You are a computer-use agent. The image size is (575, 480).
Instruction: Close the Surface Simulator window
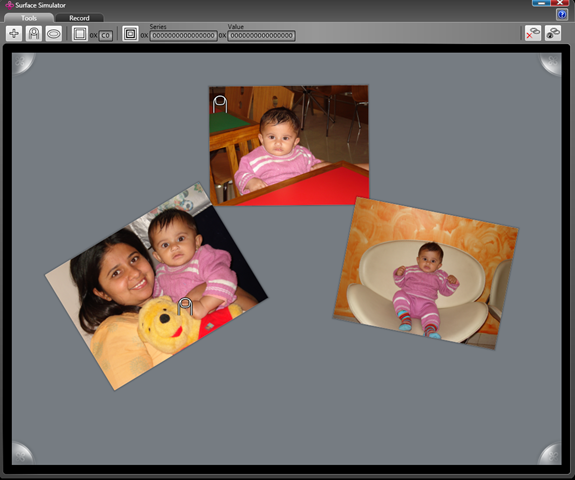tap(560, 3)
